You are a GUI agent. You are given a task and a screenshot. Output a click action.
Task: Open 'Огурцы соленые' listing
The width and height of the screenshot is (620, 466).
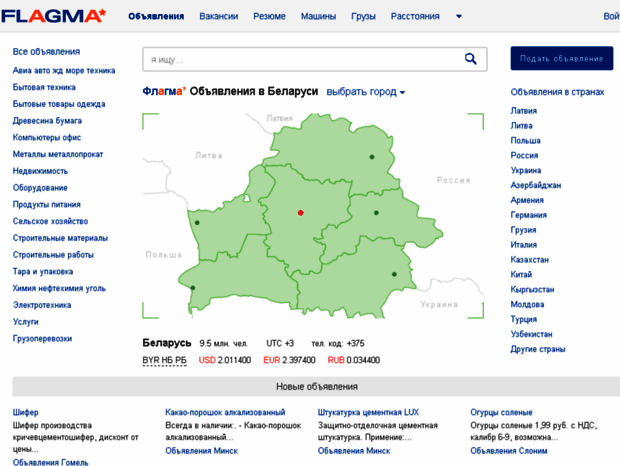[x=501, y=412]
